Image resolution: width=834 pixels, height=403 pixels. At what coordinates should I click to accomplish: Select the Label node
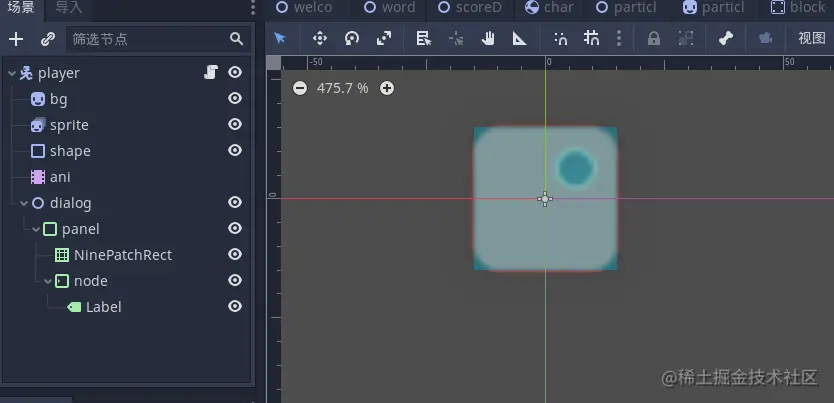104,307
